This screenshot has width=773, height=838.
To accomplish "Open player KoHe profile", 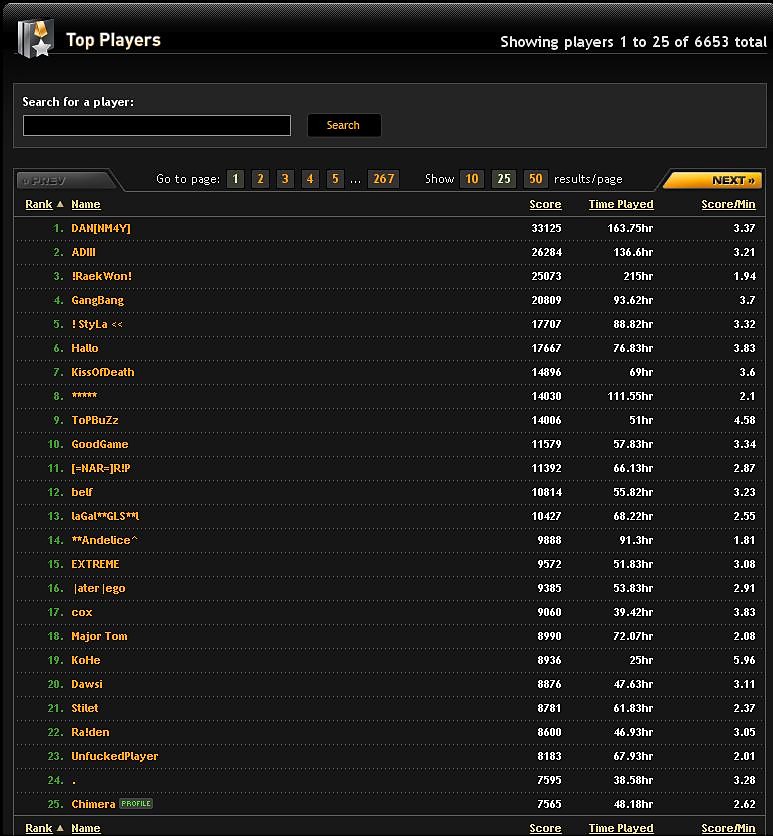I will [86, 661].
